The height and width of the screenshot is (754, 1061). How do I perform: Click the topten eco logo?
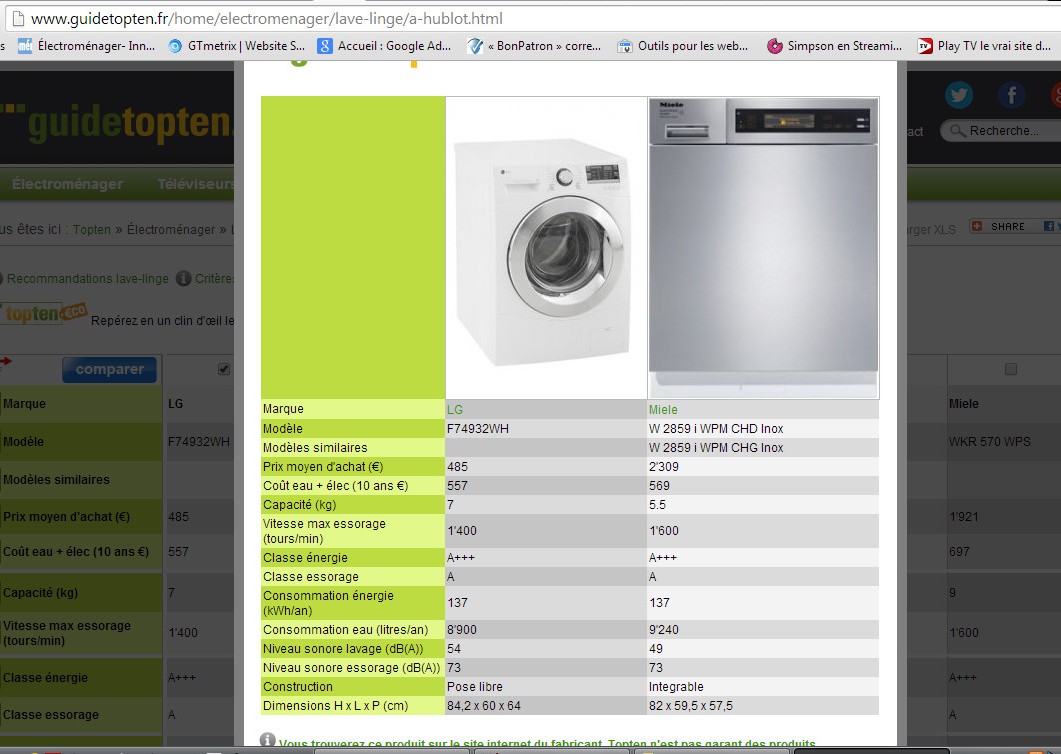coord(45,313)
